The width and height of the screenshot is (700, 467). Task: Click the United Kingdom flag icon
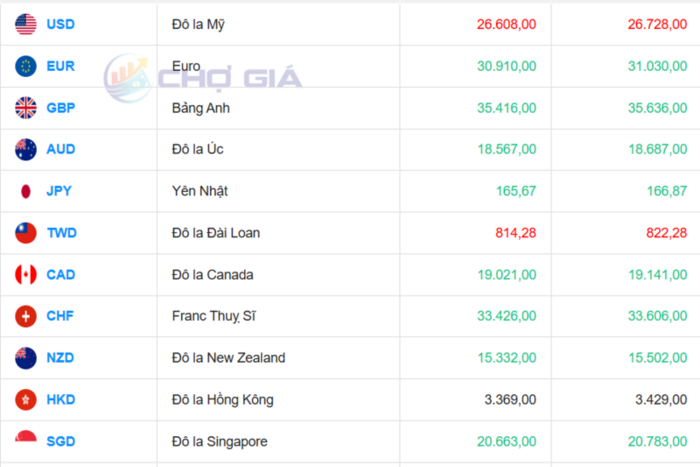(x=26, y=108)
